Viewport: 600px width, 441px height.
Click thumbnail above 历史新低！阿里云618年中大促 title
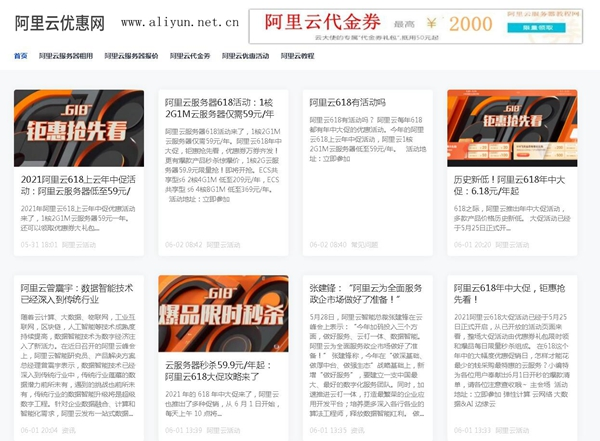click(x=512, y=128)
